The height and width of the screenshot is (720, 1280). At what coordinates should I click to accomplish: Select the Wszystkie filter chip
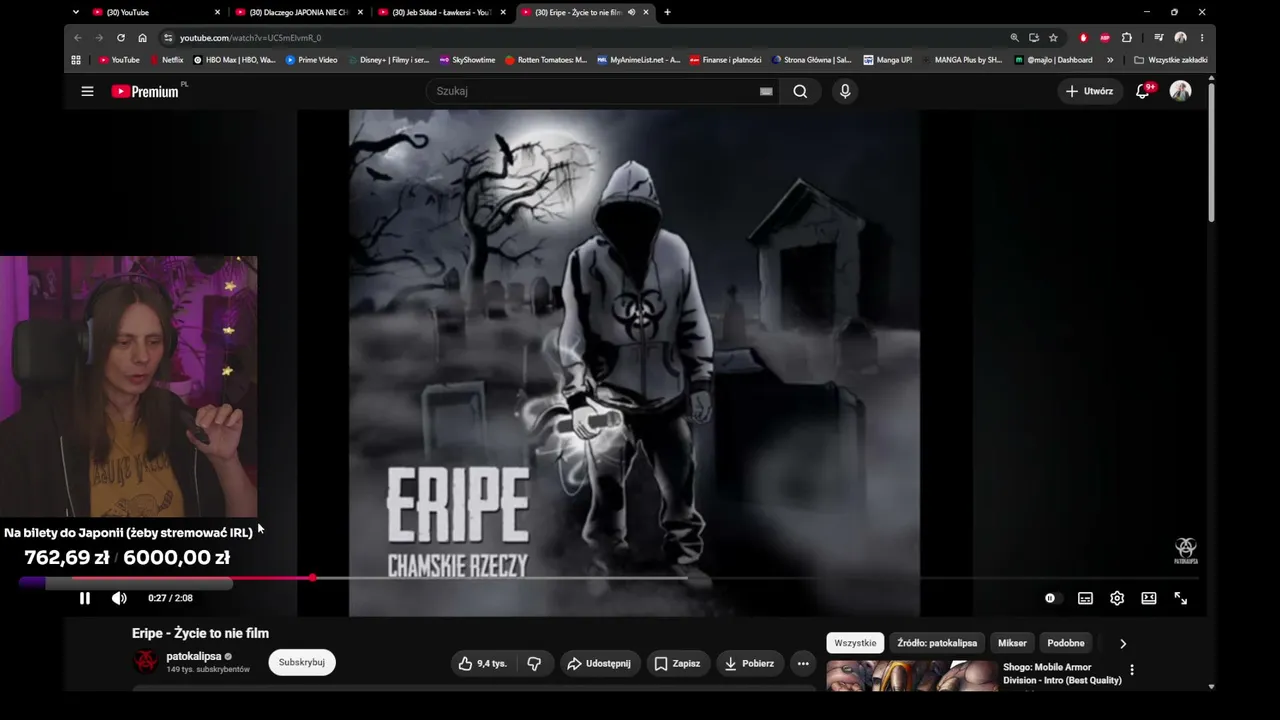click(x=855, y=643)
